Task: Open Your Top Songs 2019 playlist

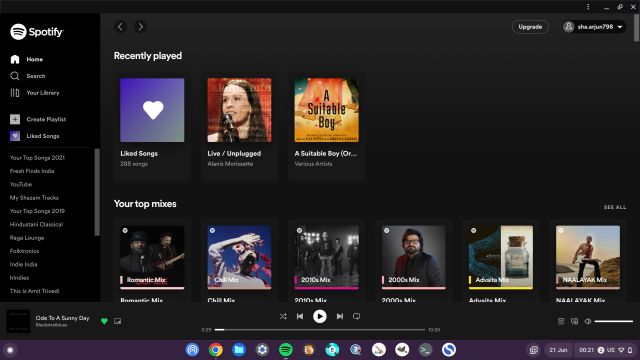Action: (x=37, y=211)
